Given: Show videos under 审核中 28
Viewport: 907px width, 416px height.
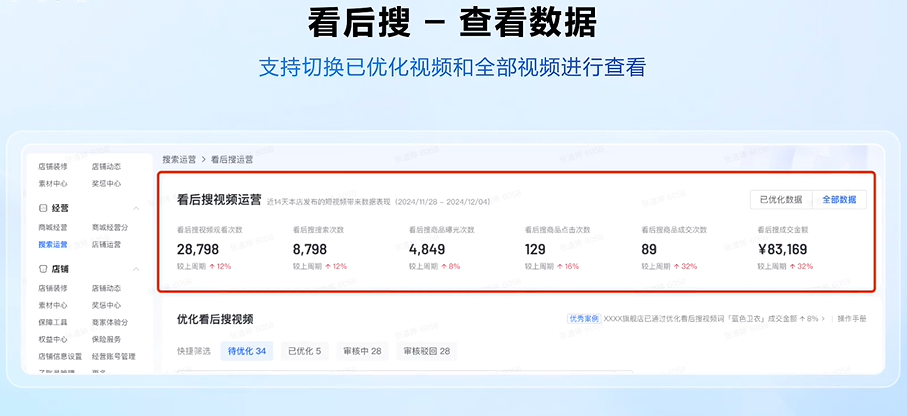Looking at the screenshot, I should [x=362, y=351].
